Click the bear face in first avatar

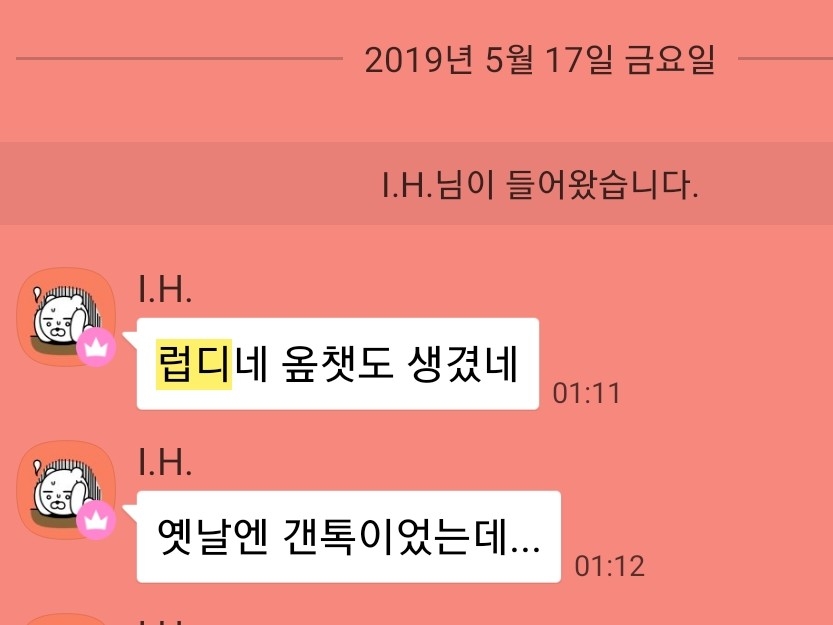[57, 319]
